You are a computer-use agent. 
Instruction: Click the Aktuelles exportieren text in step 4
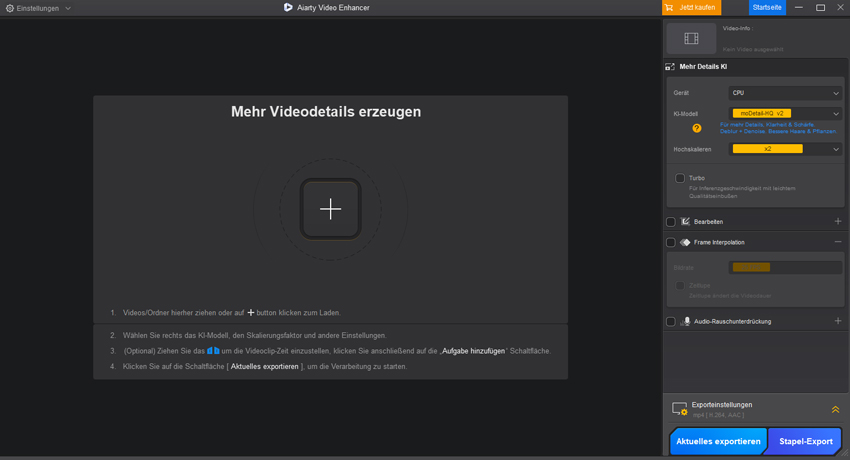coord(265,367)
